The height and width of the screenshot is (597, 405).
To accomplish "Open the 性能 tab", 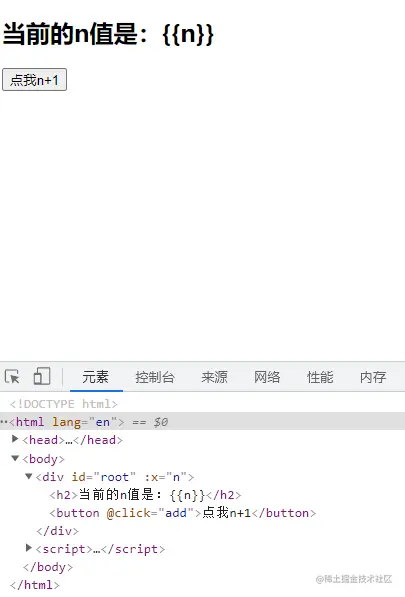I will (x=320, y=377).
